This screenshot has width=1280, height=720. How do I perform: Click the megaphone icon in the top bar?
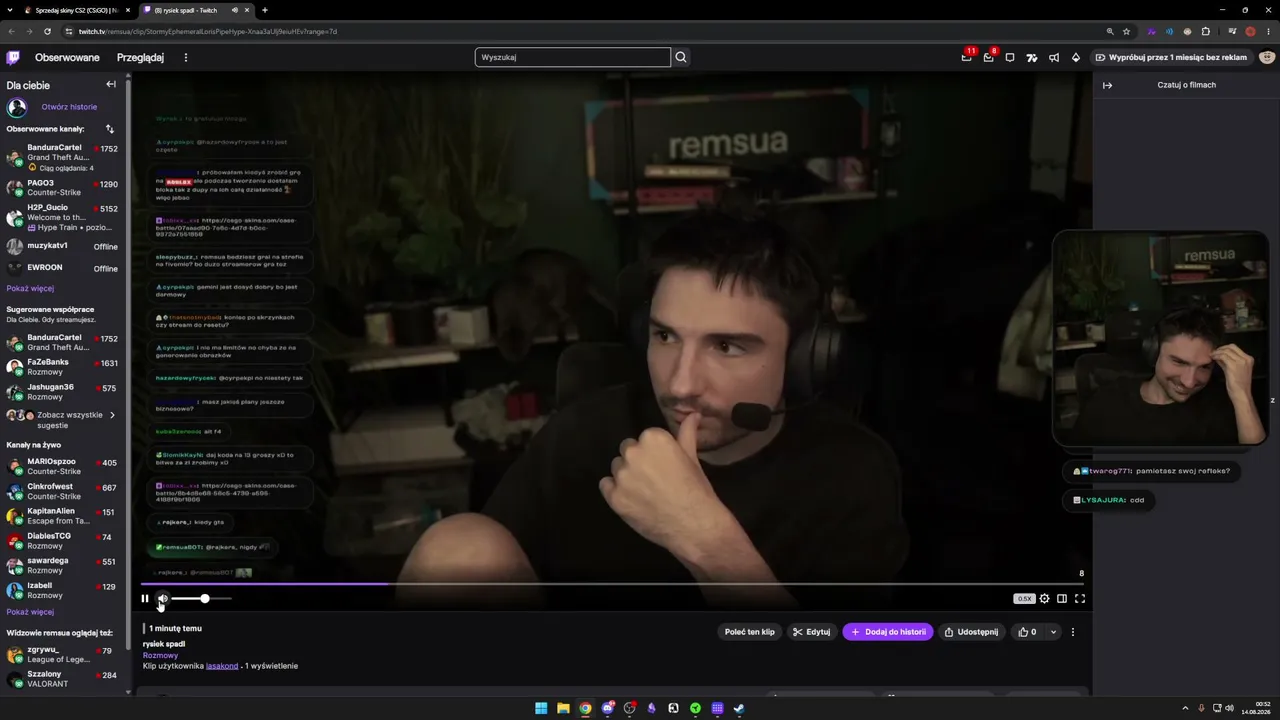tap(1054, 57)
